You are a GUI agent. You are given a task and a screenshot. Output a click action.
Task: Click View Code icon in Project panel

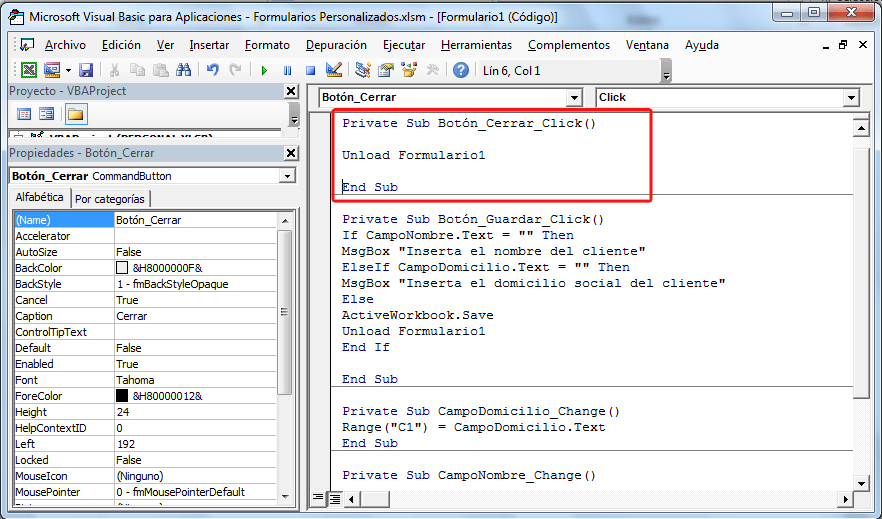(x=24, y=114)
